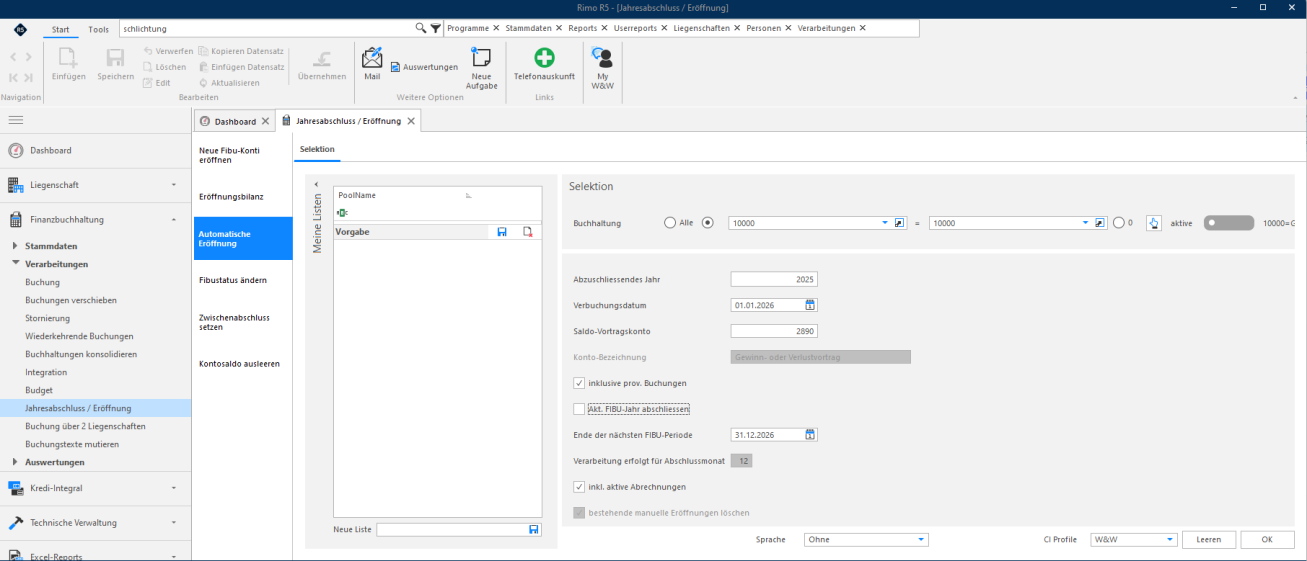Toggle the aktive switch
This screenshot has width=1307, height=561.
(1228, 223)
